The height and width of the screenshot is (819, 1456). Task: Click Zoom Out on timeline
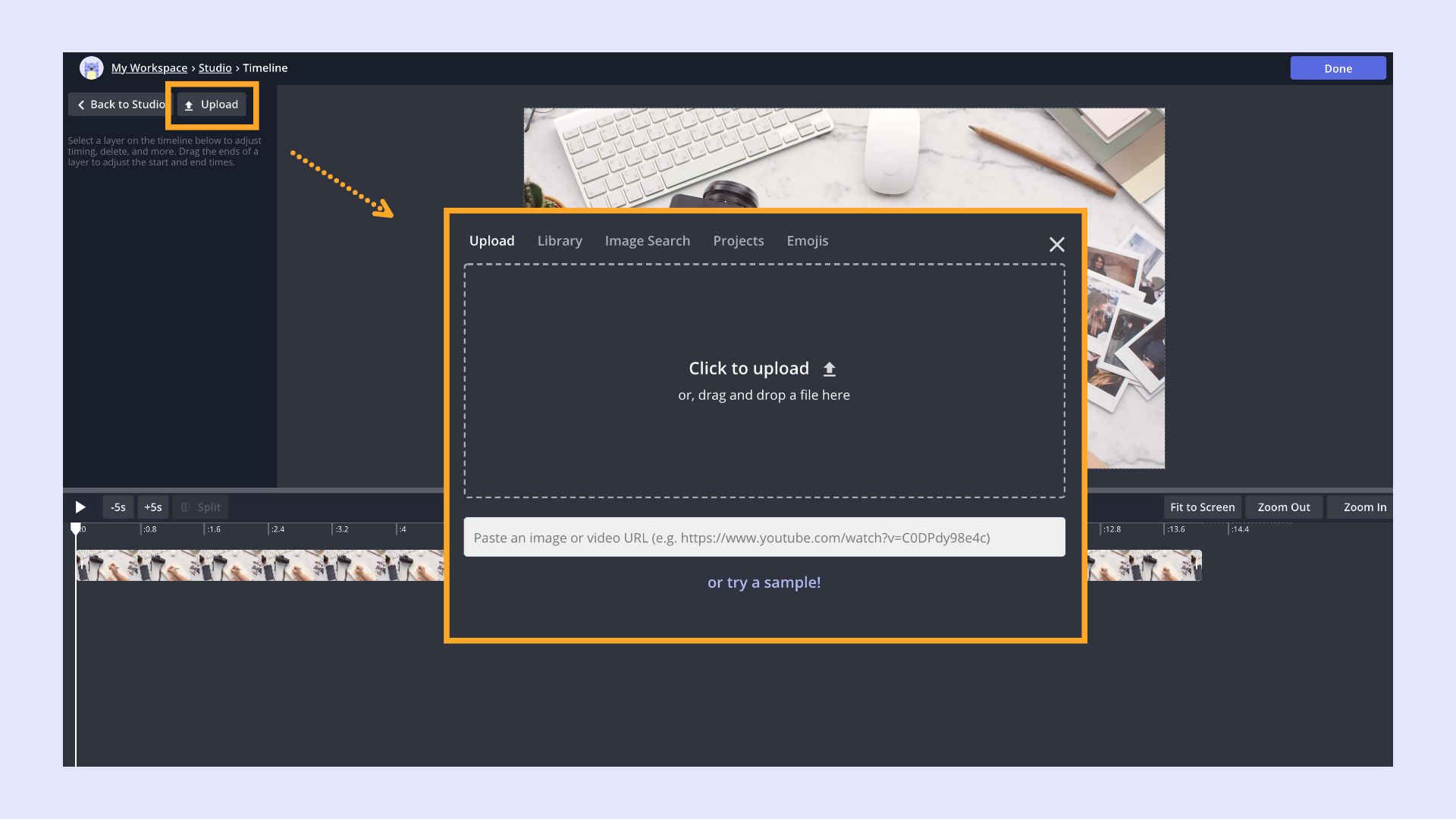1283,507
